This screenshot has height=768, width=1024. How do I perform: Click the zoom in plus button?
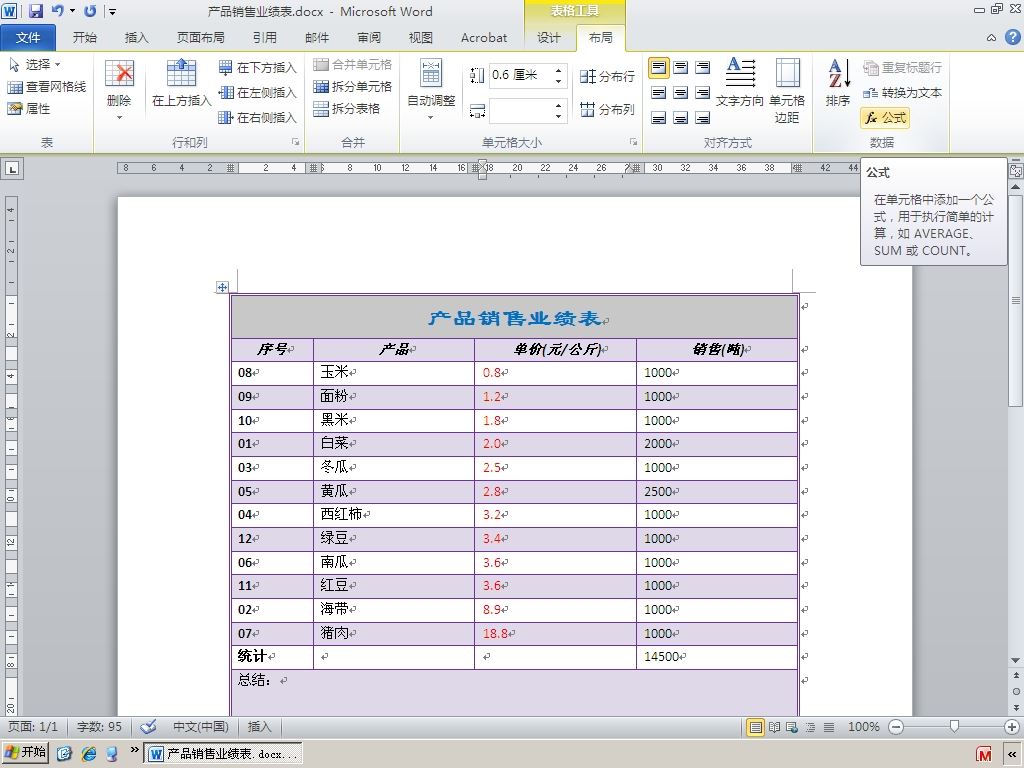pos(1012,727)
